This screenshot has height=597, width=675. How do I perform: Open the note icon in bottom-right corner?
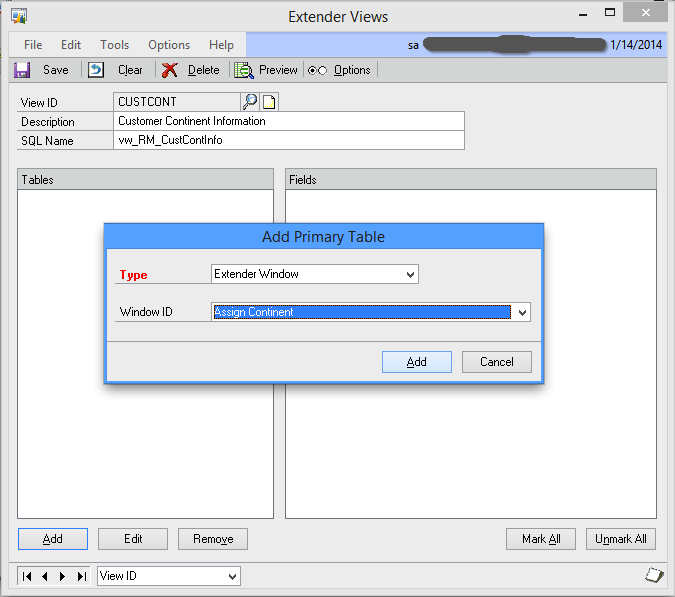[x=654, y=575]
